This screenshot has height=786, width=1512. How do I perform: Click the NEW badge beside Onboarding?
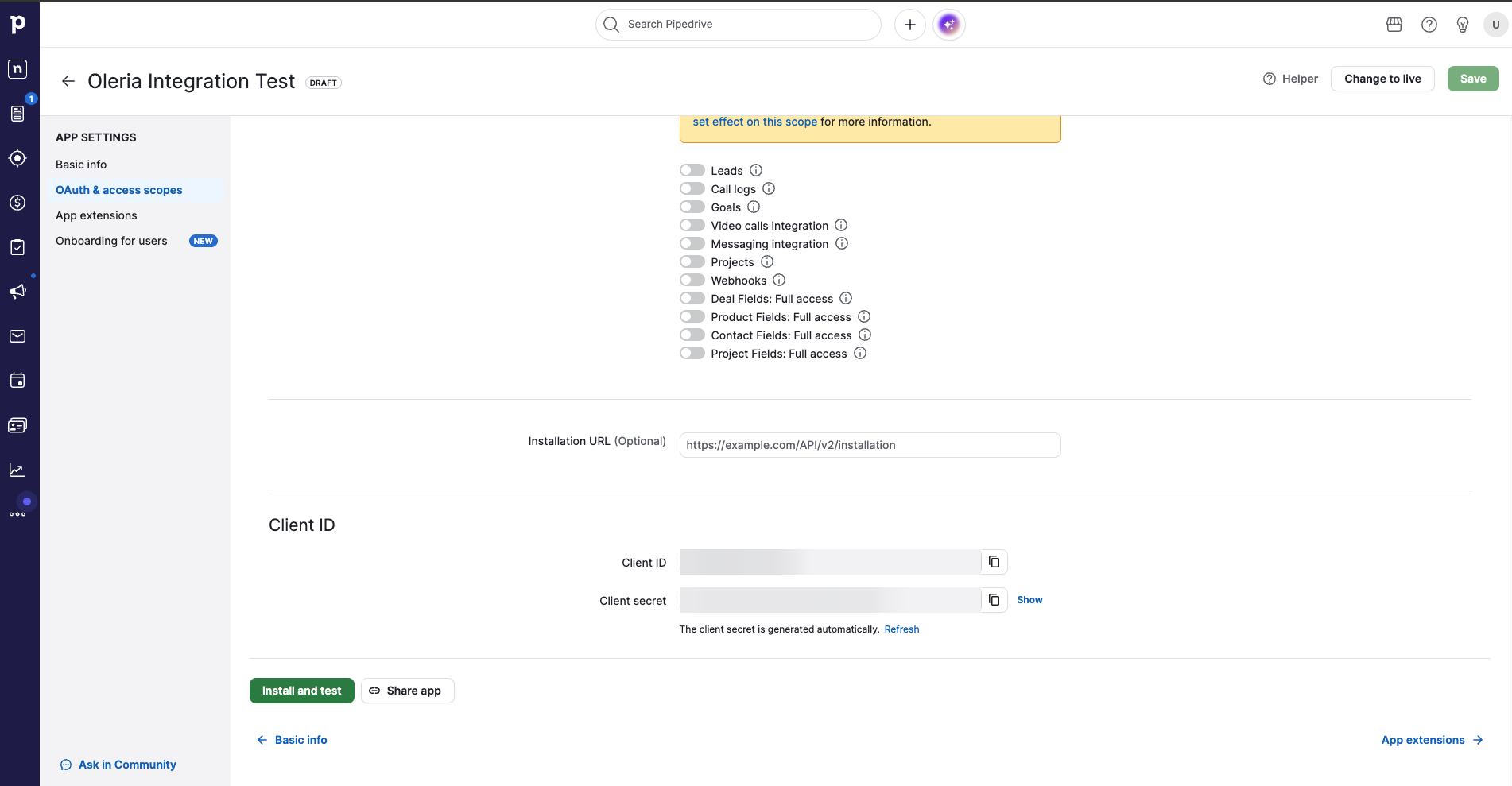tap(204, 241)
